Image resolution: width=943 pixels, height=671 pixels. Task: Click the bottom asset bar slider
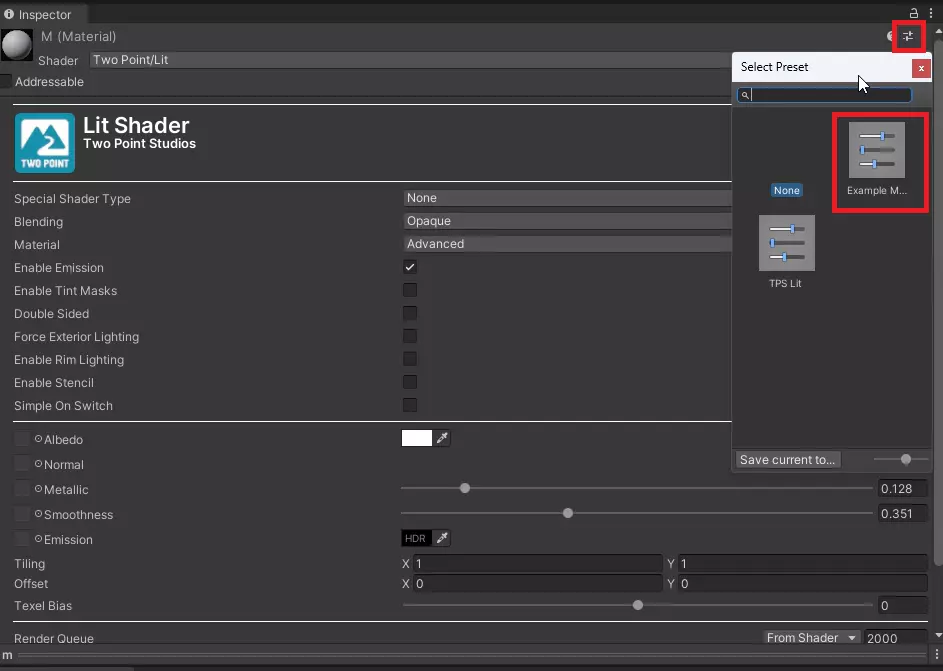tap(472, 655)
